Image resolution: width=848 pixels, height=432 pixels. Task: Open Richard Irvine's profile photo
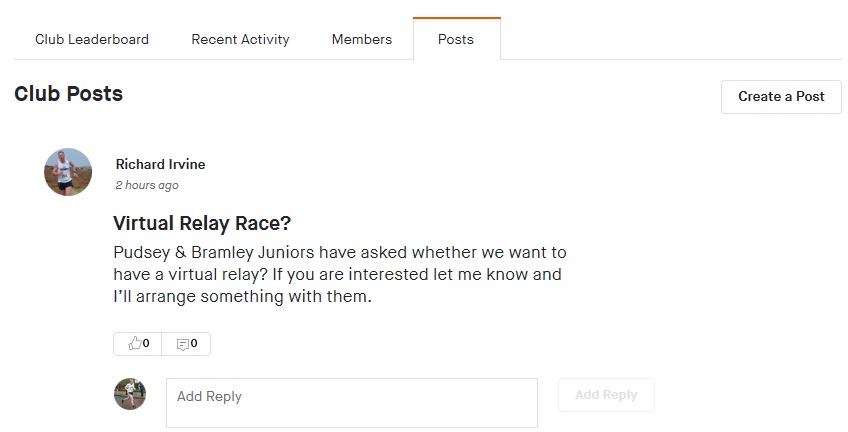click(x=68, y=172)
